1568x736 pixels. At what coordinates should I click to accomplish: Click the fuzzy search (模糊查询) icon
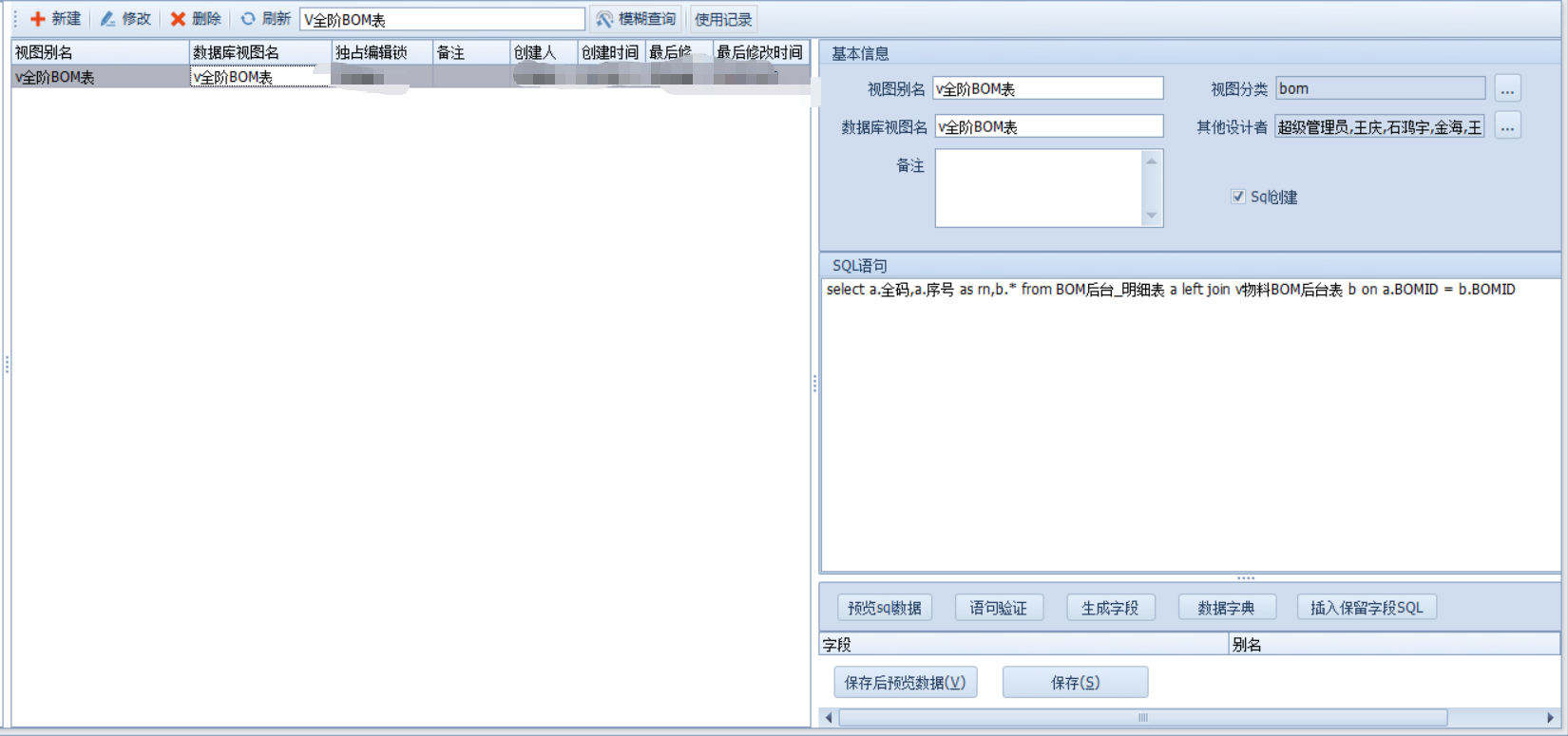pyautogui.click(x=604, y=19)
